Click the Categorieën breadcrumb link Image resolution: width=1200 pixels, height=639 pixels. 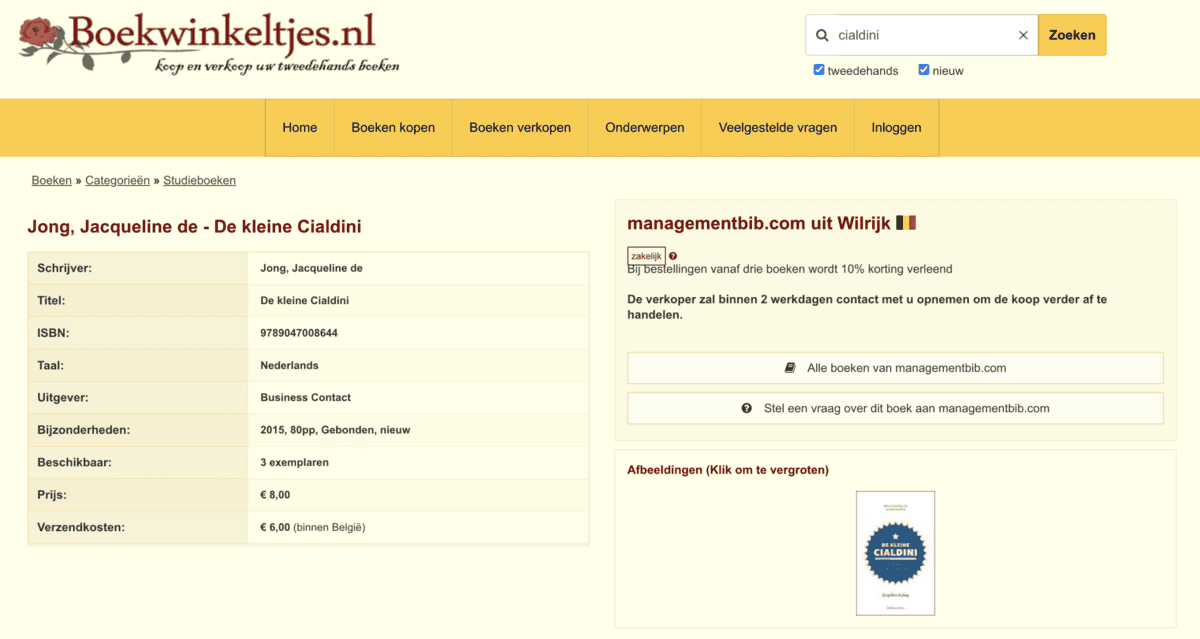(x=117, y=181)
